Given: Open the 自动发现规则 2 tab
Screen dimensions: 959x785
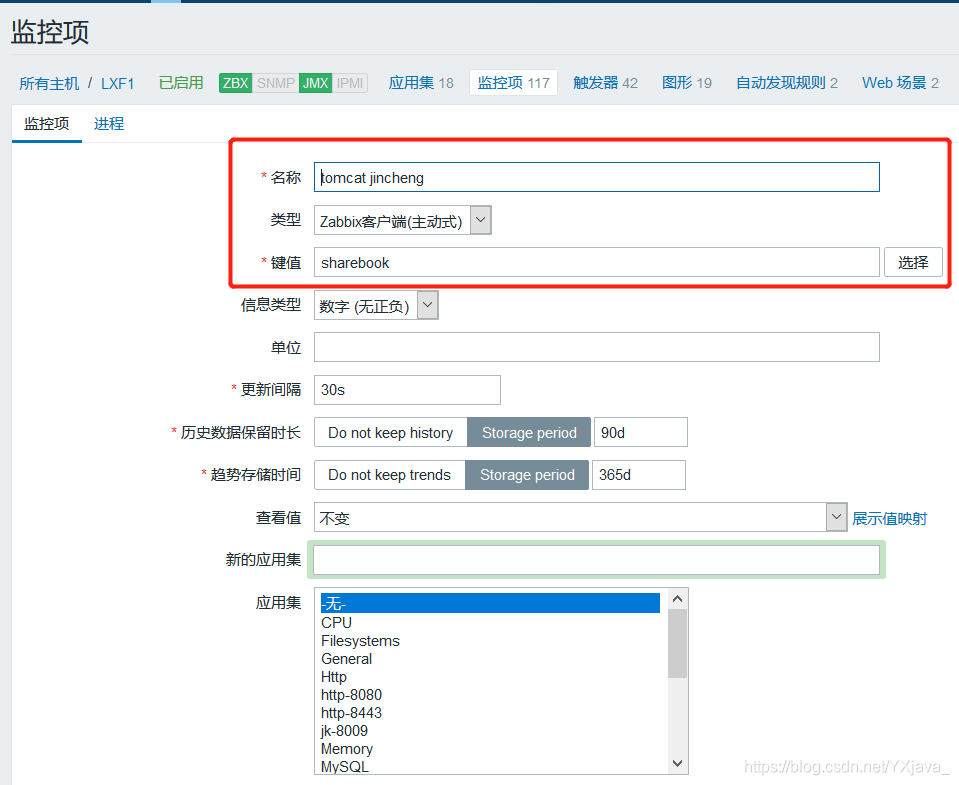Looking at the screenshot, I should coord(787,83).
